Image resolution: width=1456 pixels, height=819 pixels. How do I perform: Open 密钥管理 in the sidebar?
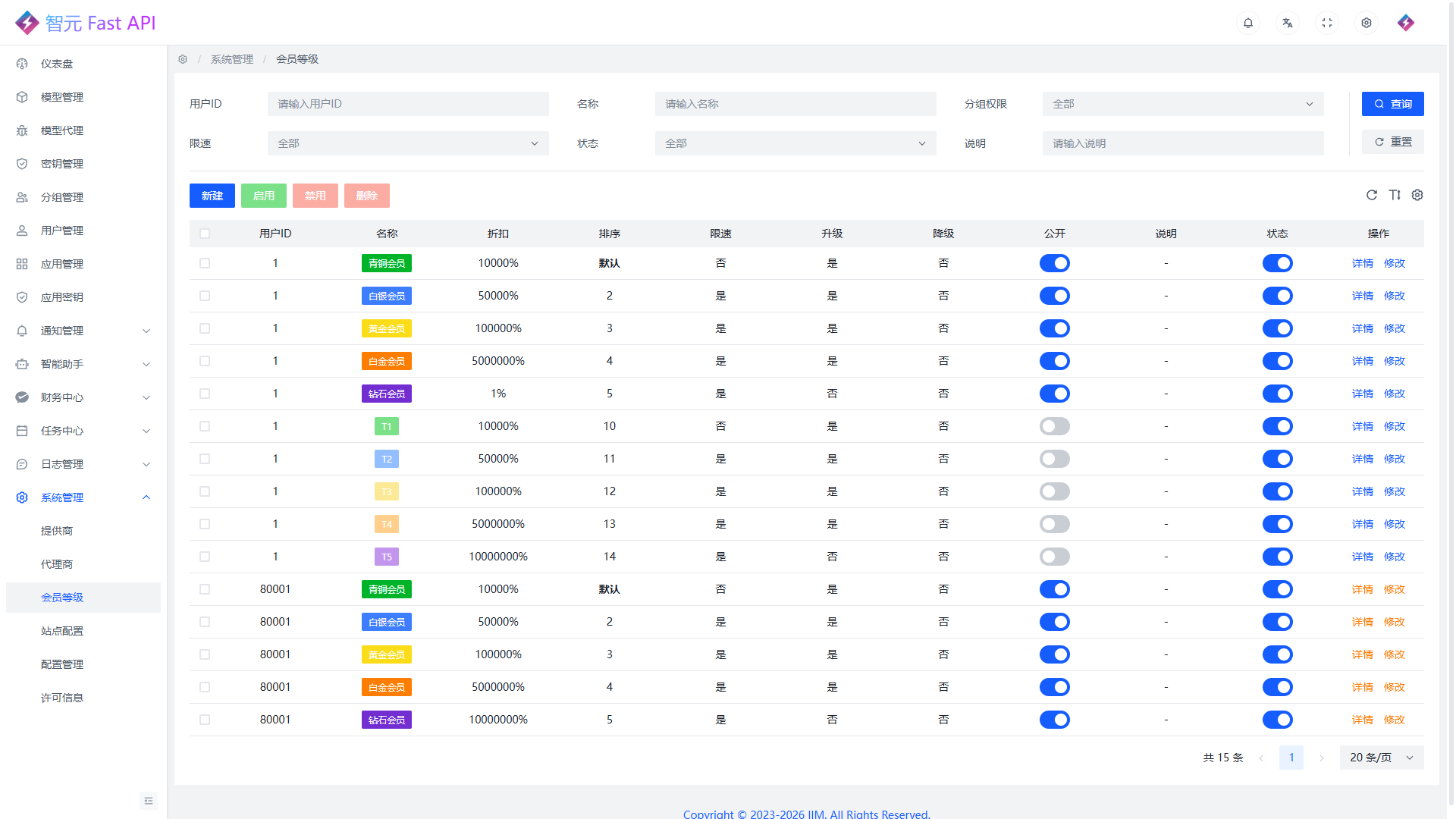click(62, 164)
